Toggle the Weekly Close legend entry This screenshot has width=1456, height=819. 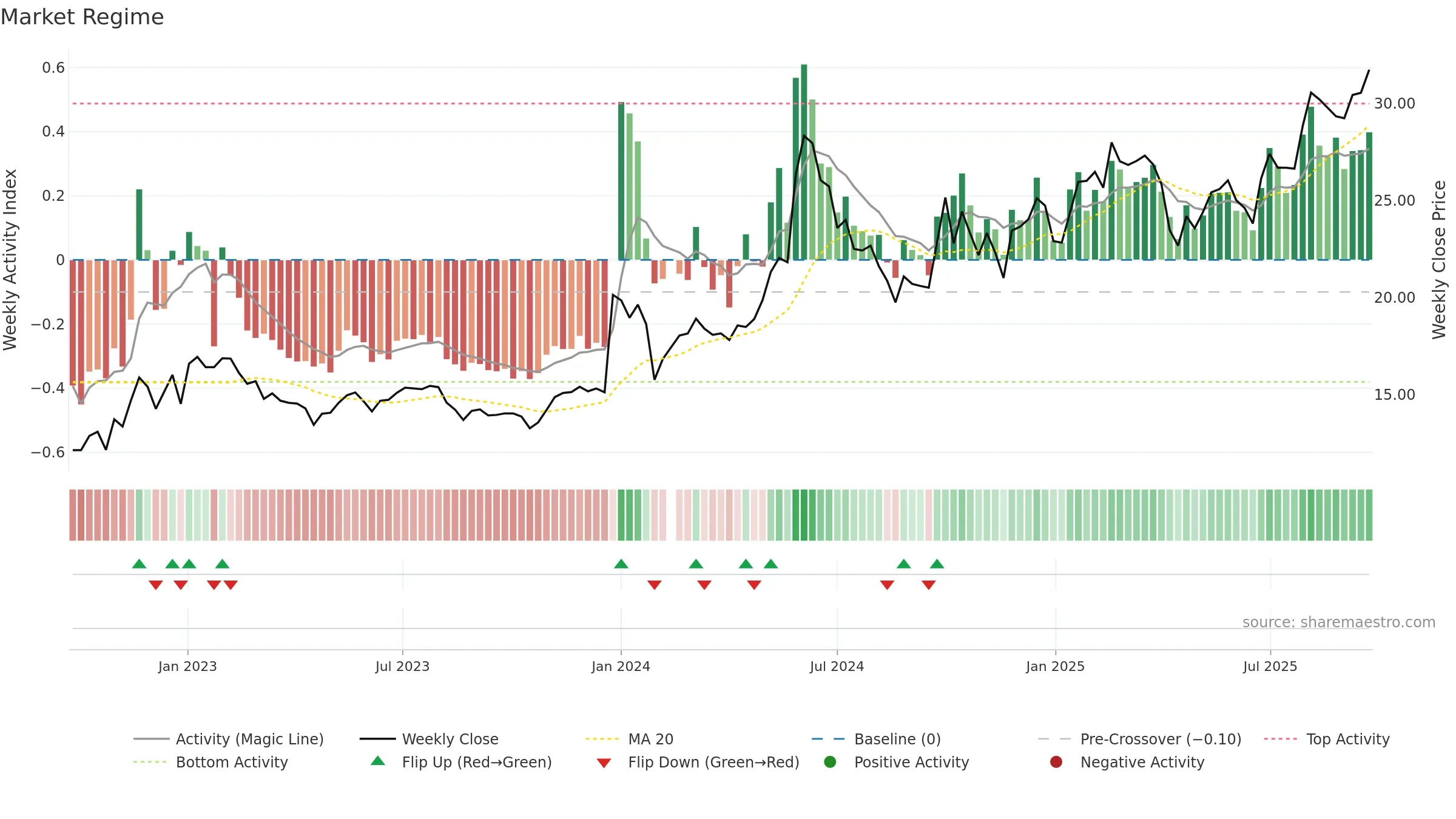coord(429,739)
